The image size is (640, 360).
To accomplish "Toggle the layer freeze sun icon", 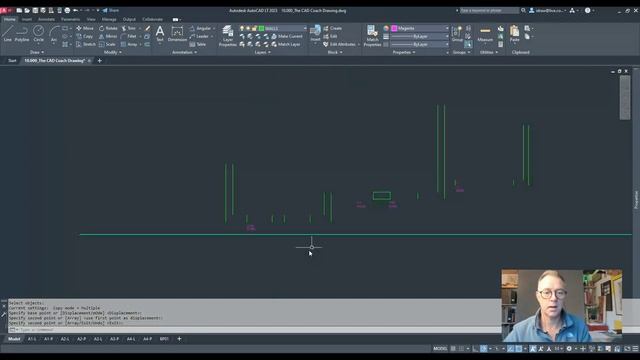I will click(x=248, y=28).
